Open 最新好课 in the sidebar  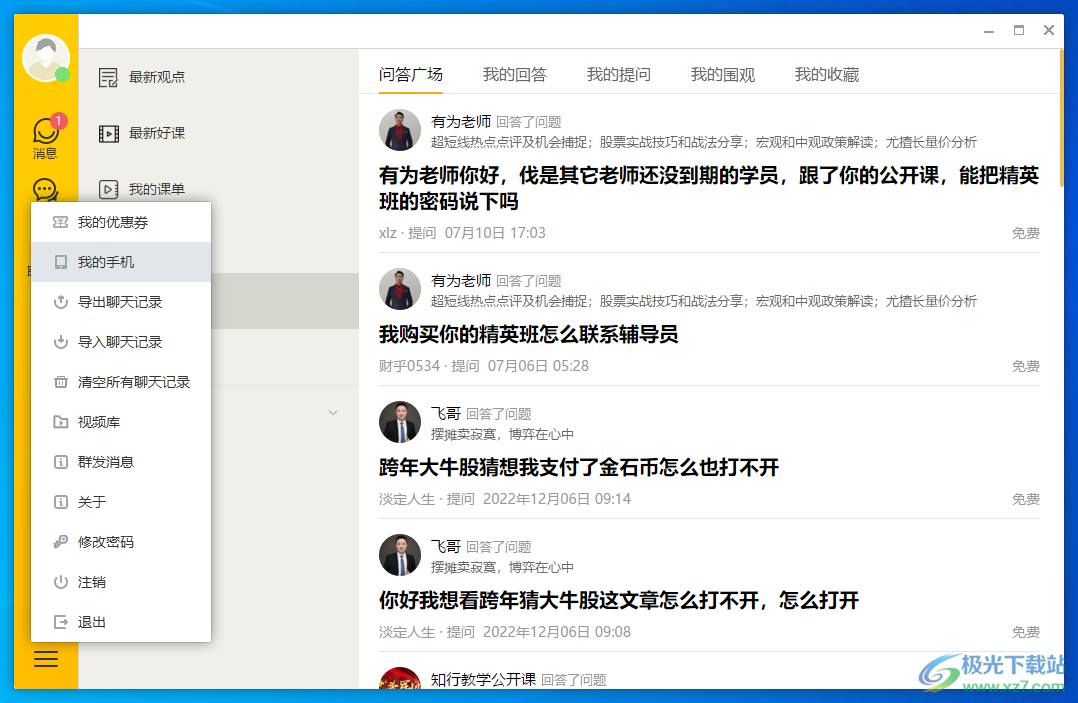point(157,133)
